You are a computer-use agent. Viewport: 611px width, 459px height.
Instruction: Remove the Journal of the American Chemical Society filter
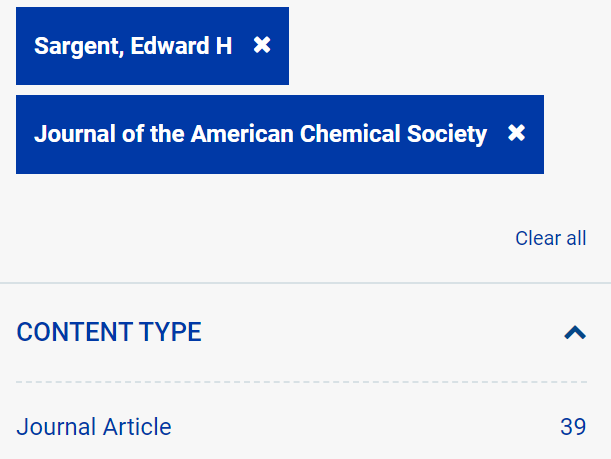[x=516, y=133]
